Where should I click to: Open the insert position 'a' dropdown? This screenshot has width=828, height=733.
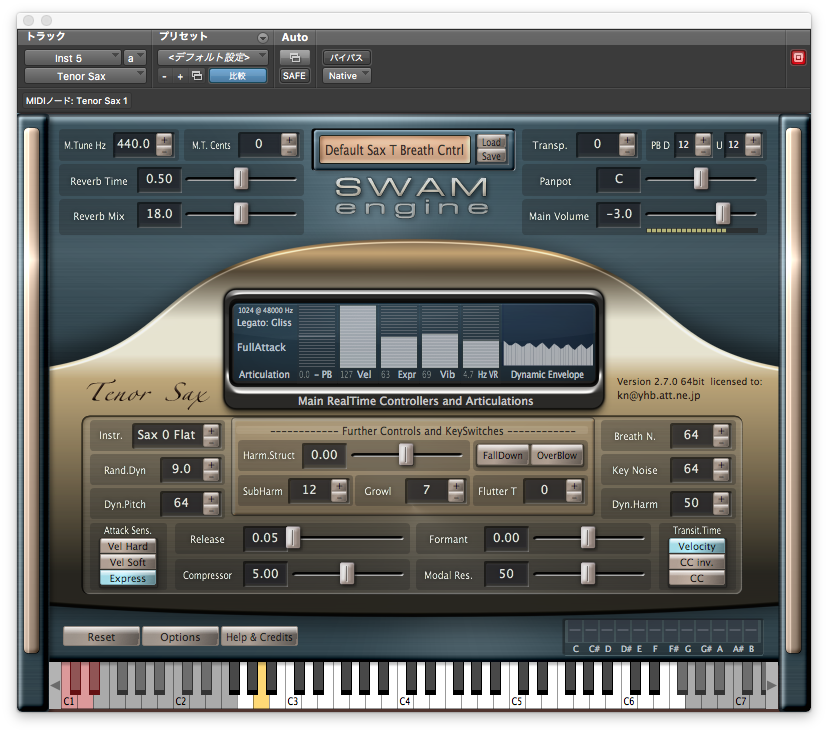pos(134,58)
